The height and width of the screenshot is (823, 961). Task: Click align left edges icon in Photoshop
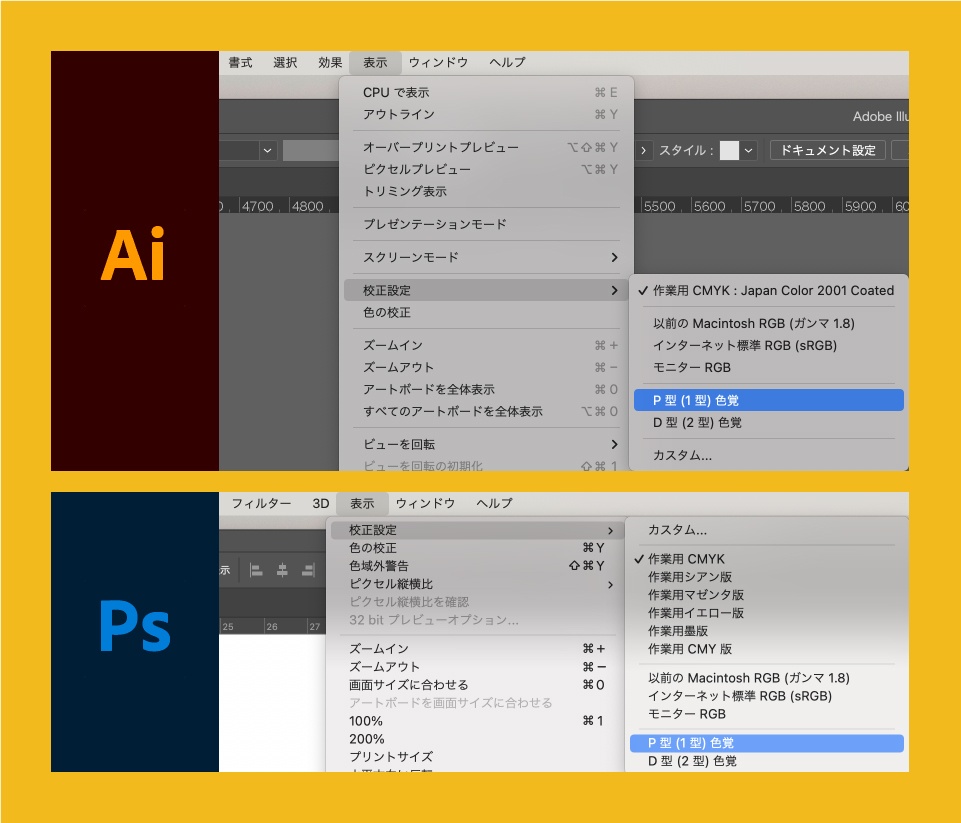pyautogui.click(x=256, y=571)
